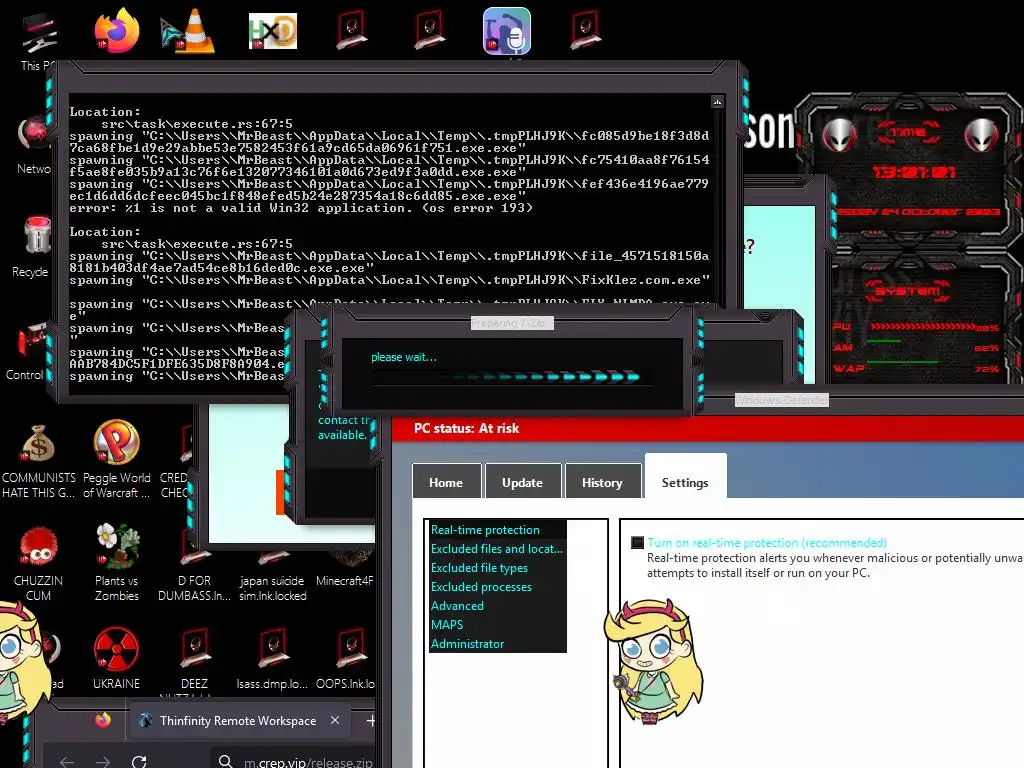Click the FixKlez.com.exe console line
This screenshot has width=1024, height=768.
point(389,280)
